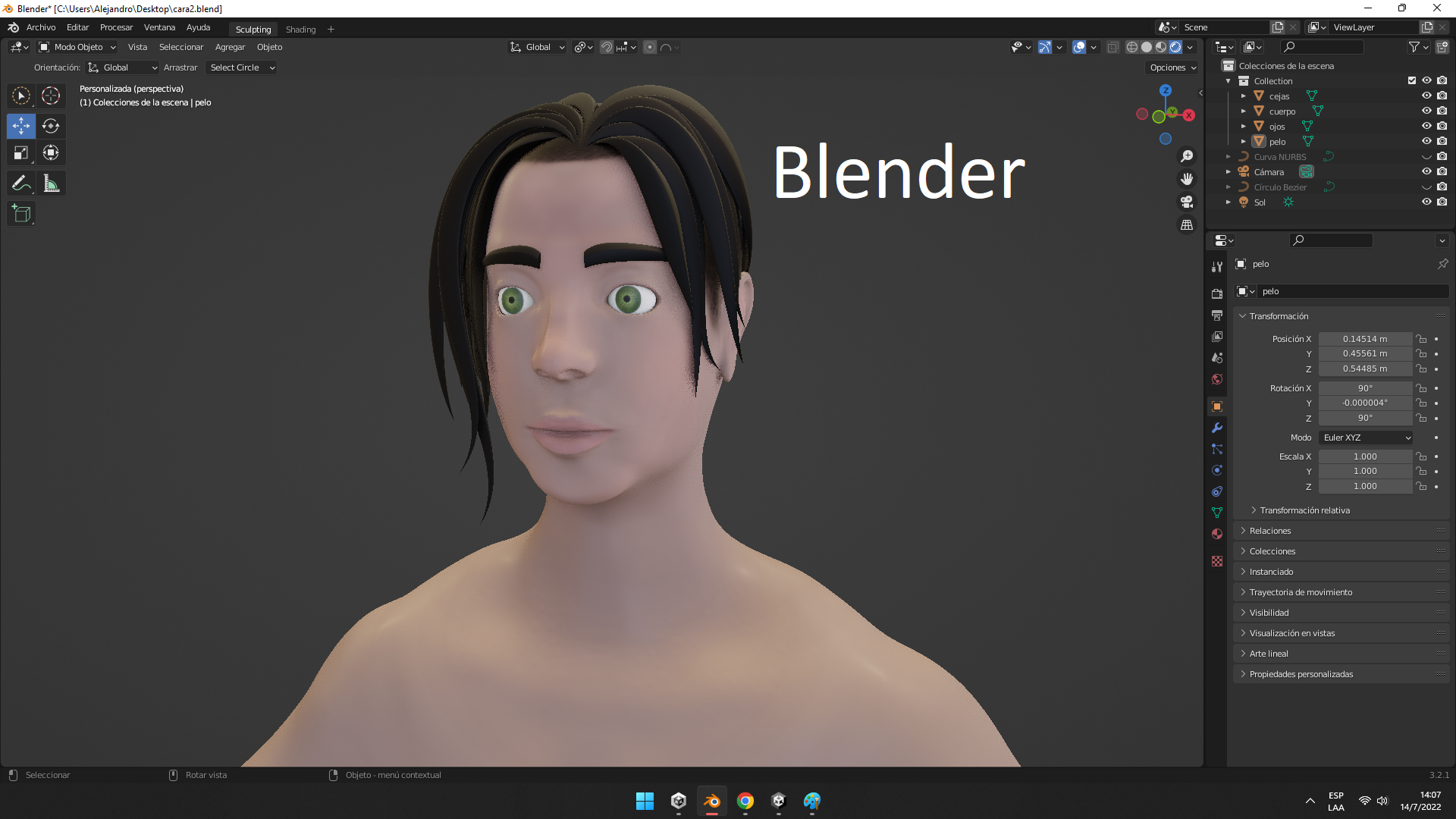The width and height of the screenshot is (1456, 819).
Task: Open the Euler XYZ rotation mode dropdown
Action: (x=1367, y=438)
